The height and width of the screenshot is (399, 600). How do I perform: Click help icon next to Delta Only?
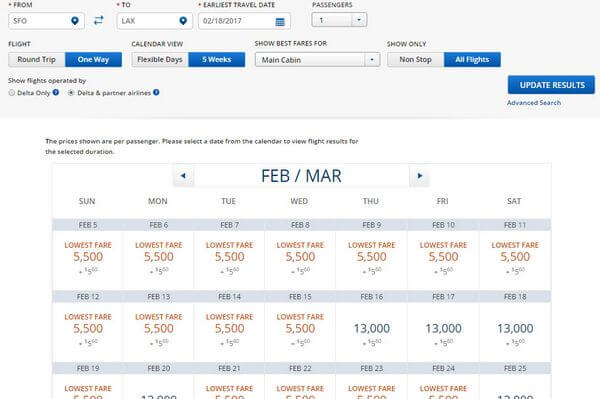56,92
